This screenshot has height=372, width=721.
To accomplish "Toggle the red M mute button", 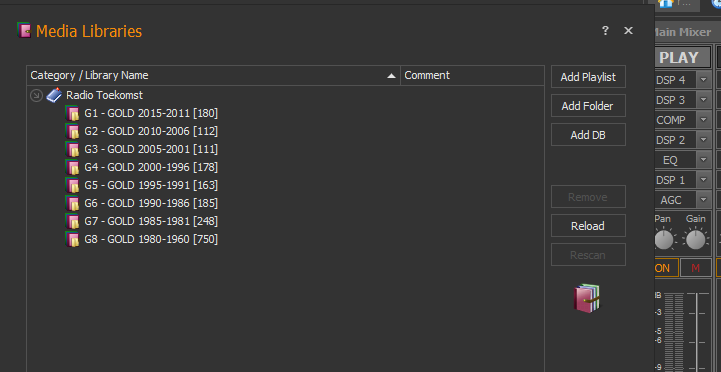I will (x=695, y=268).
